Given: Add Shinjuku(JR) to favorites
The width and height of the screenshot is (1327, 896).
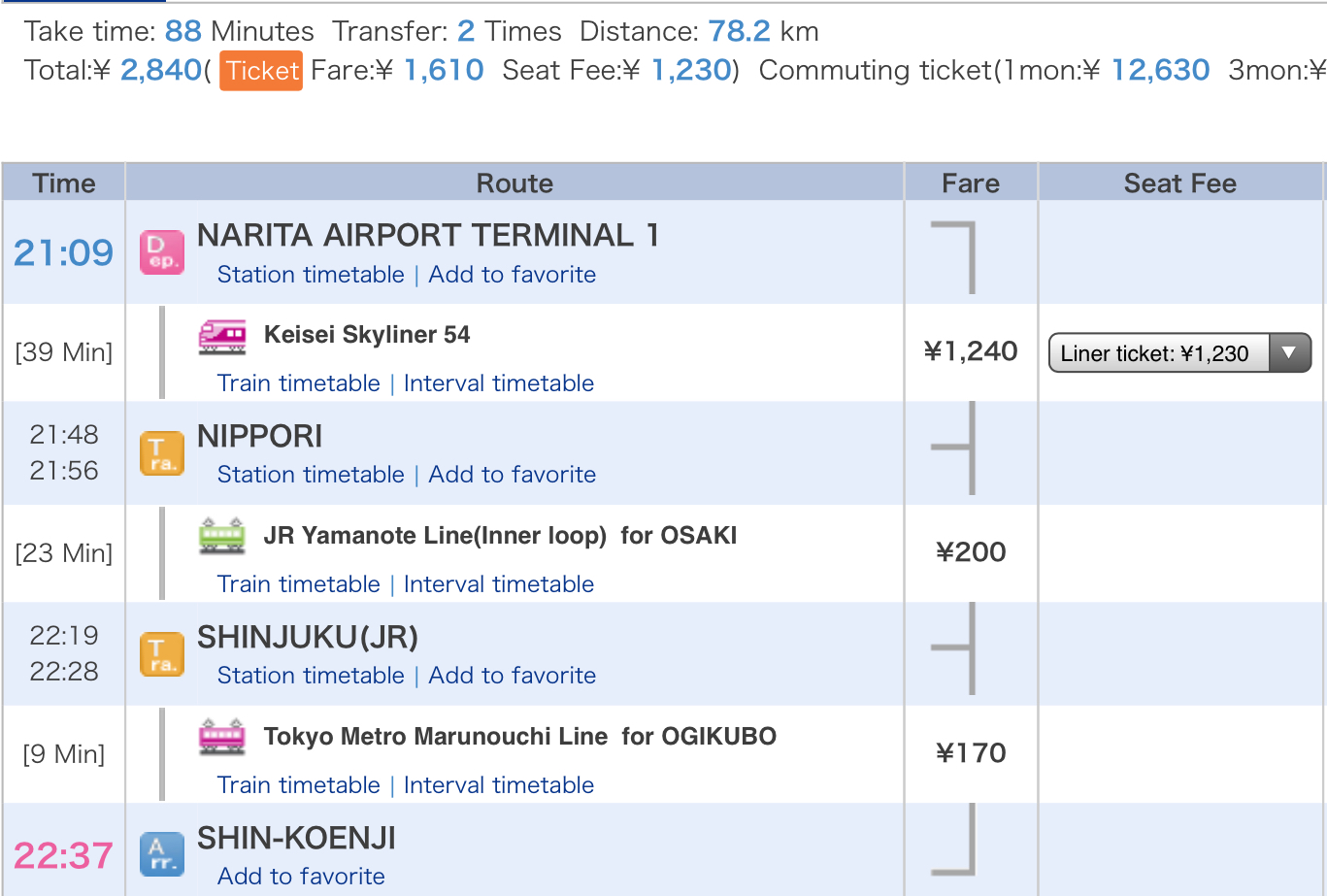Looking at the screenshot, I should [x=513, y=676].
